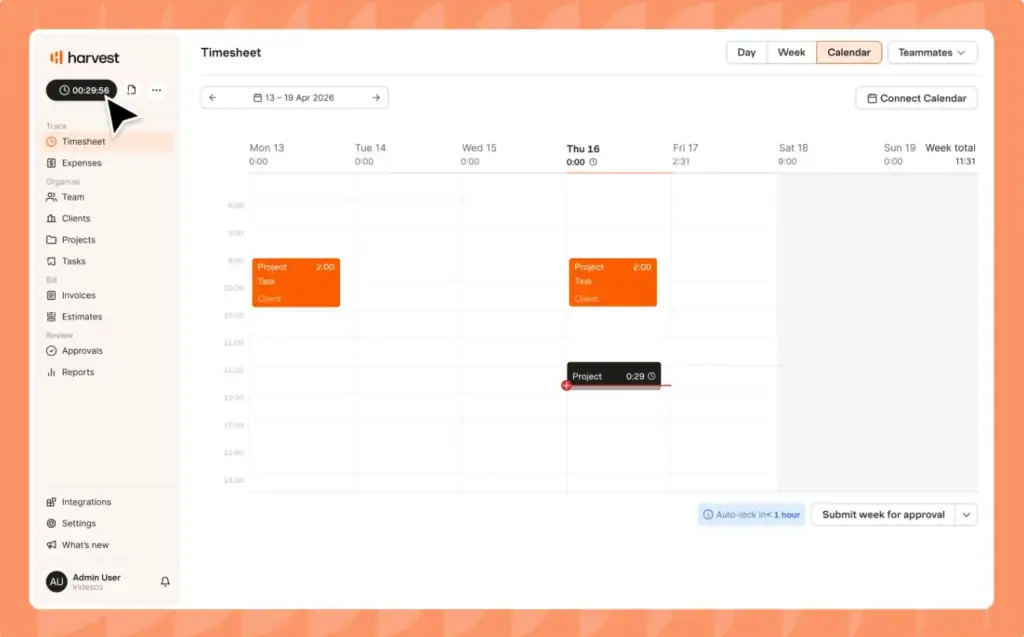Click the red plus marker on Thursday
This screenshot has height=637, width=1024.
tap(566, 385)
